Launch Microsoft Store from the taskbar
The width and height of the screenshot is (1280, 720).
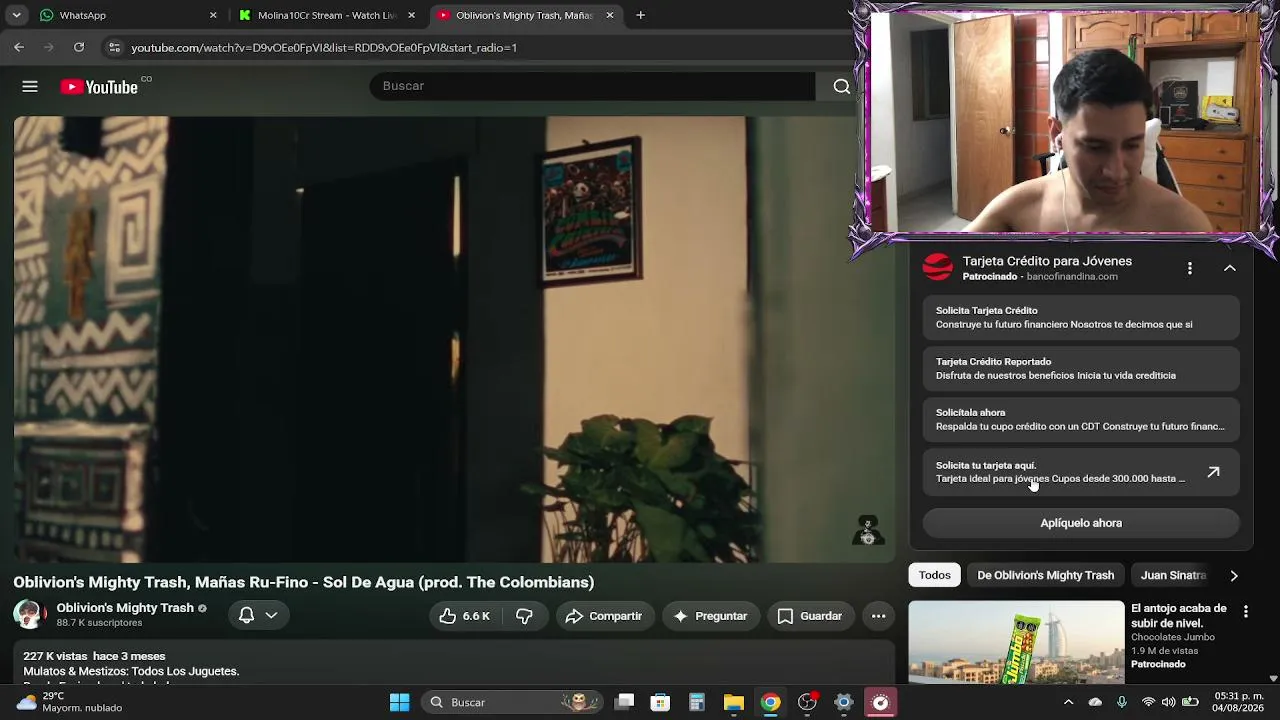(660, 702)
